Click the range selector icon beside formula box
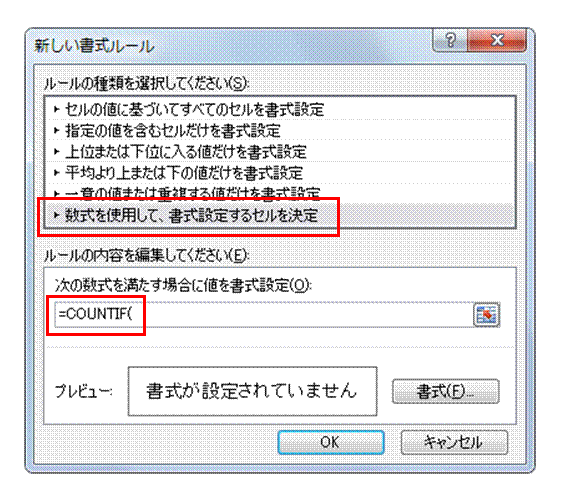The height and width of the screenshot is (503, 567). [x=487, y=314]
